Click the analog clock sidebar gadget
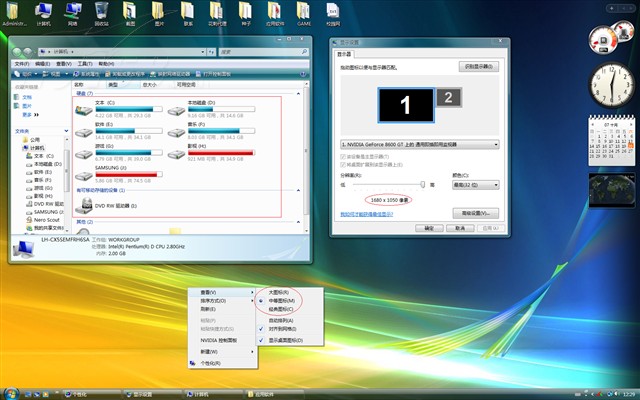Screen dimensions: 640x400 coord(611,85)
